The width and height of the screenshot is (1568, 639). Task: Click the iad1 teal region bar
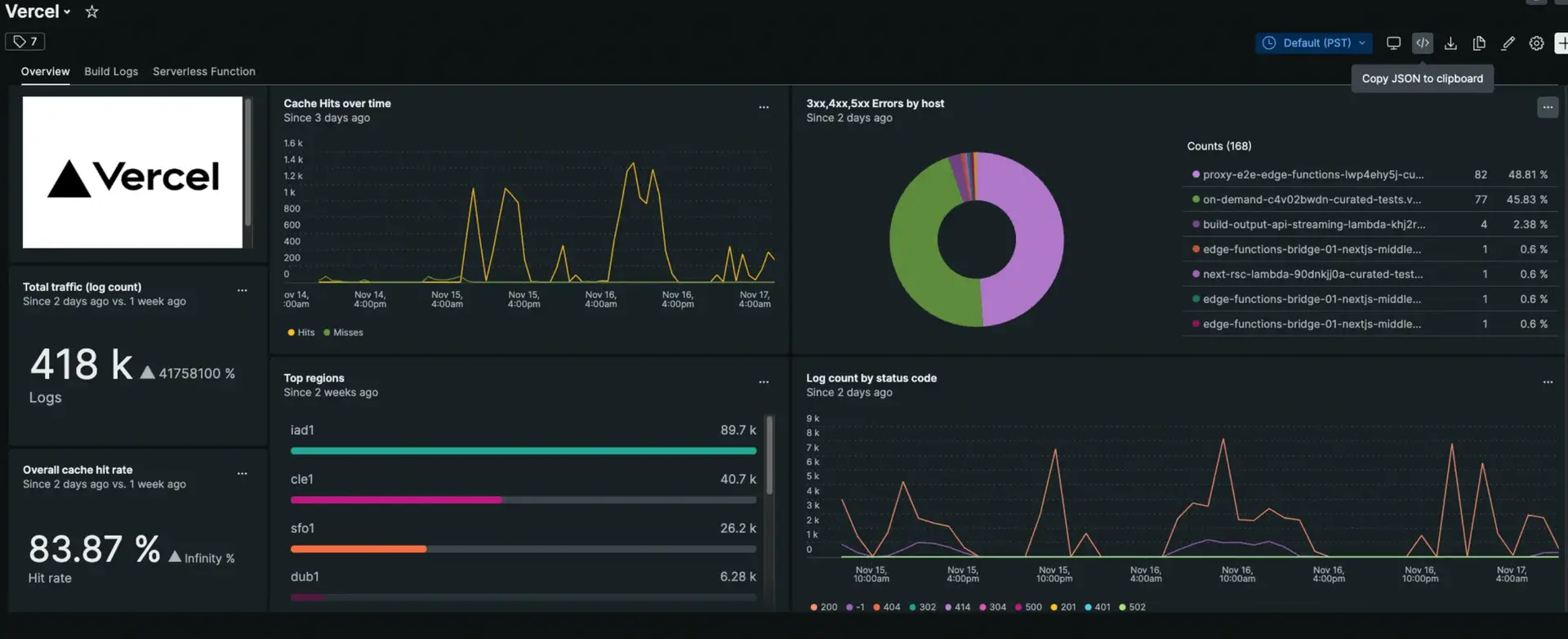(x=523, y=450)
